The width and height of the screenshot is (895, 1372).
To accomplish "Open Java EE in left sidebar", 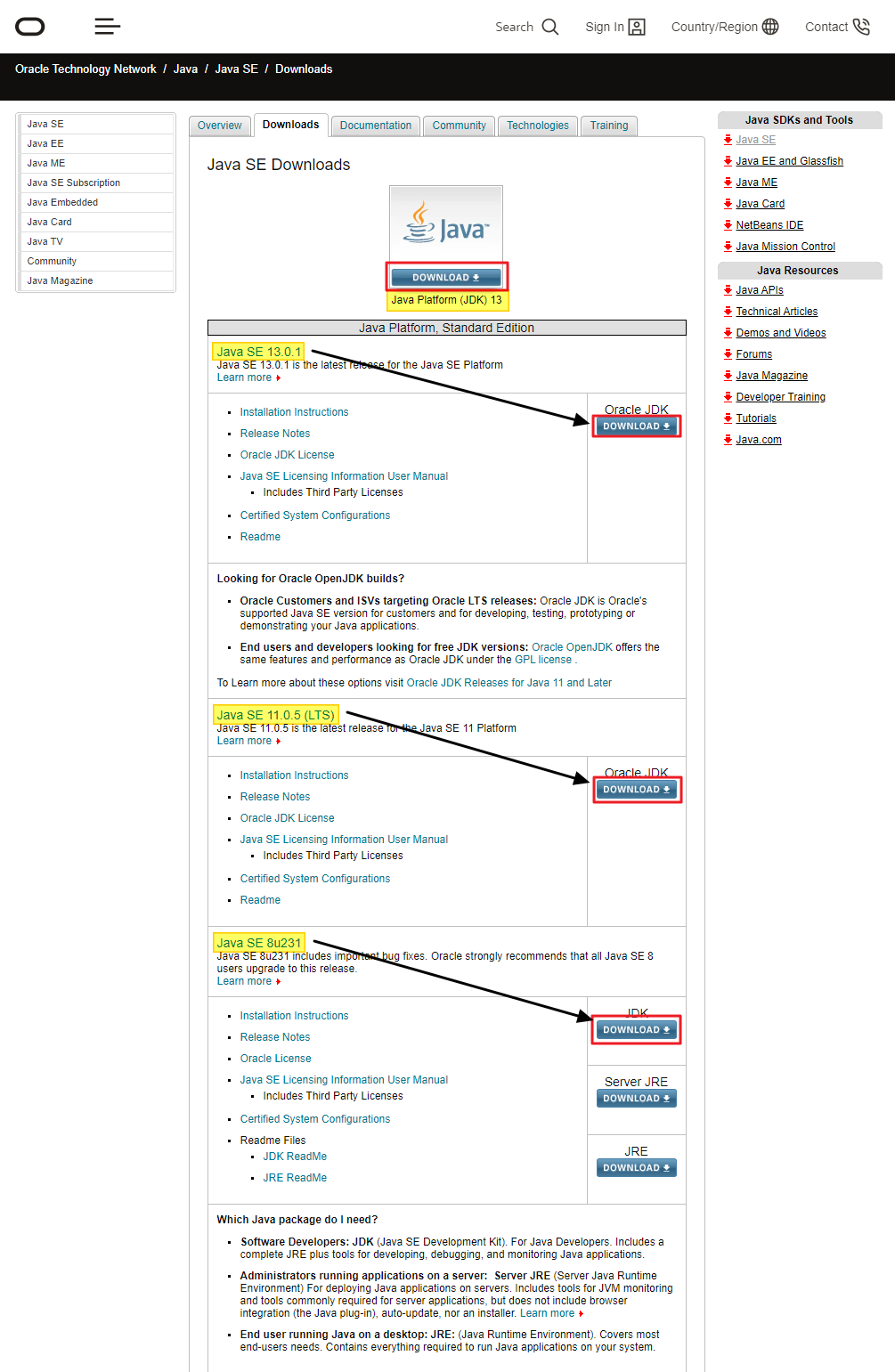I will click(x=97, y=143).
